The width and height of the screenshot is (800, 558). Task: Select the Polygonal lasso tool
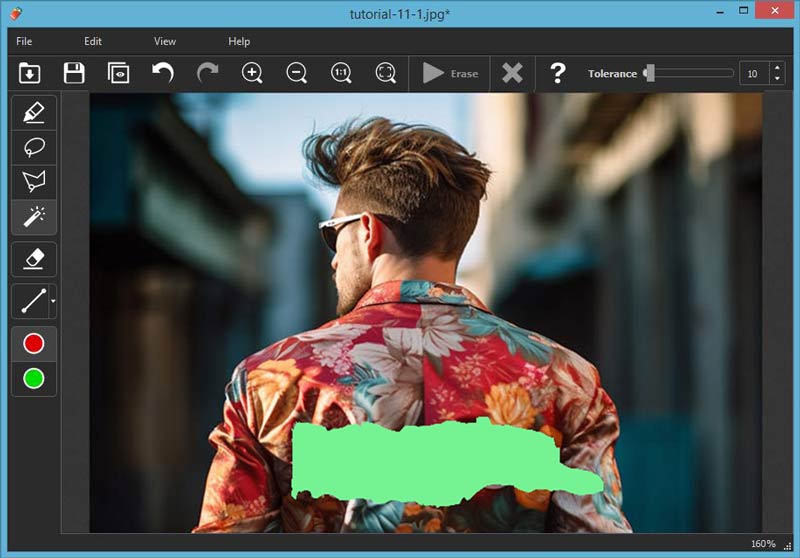[34, 182]
